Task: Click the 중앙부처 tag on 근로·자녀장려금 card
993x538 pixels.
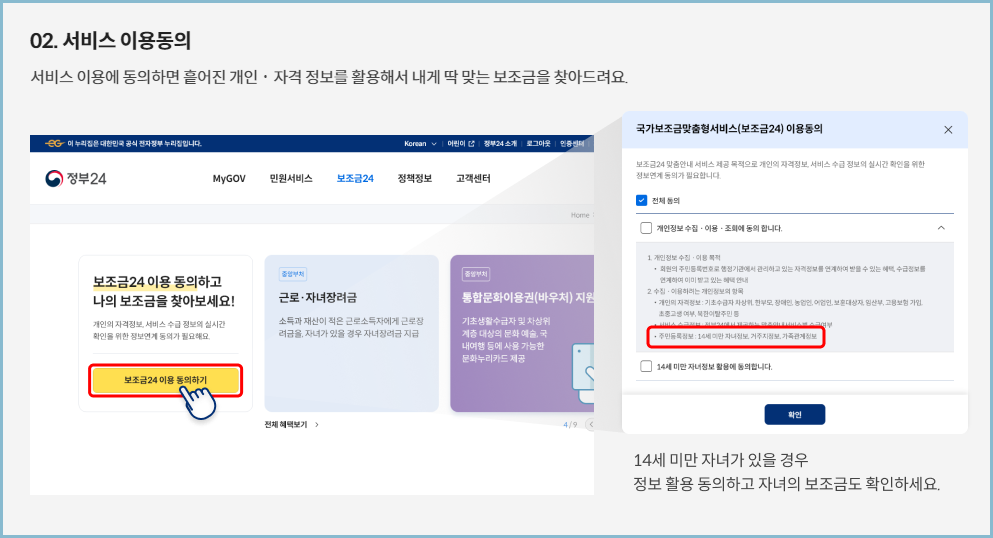Action: pos(293,274)
